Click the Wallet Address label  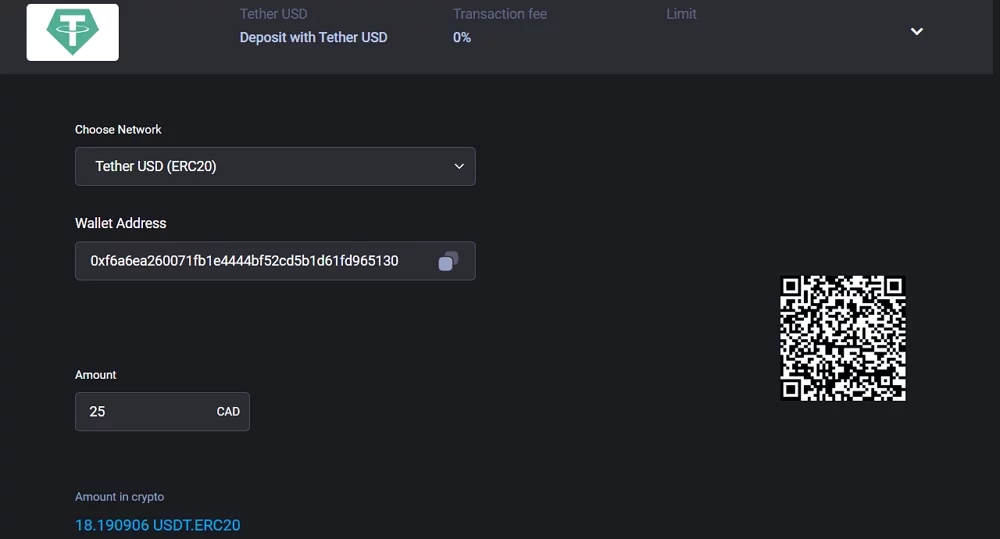pos(120,223)
